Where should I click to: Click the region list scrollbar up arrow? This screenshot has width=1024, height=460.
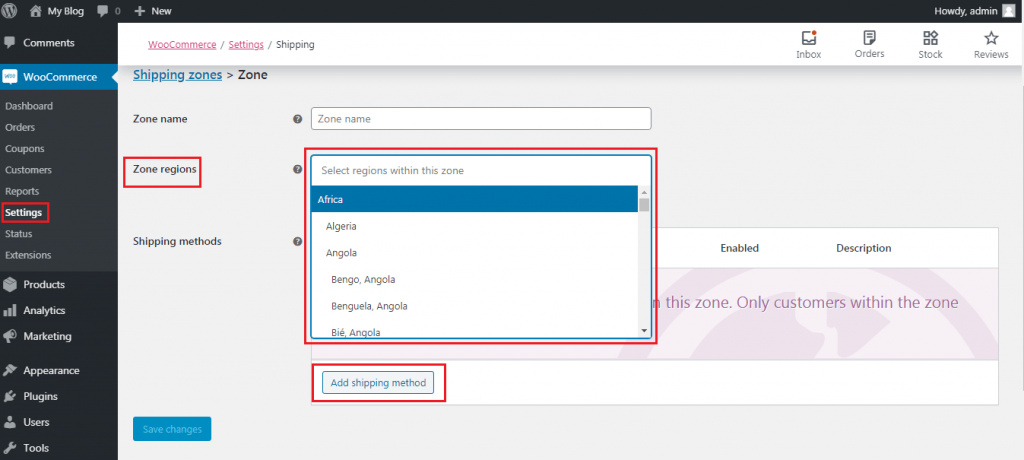tap(645, 192)
